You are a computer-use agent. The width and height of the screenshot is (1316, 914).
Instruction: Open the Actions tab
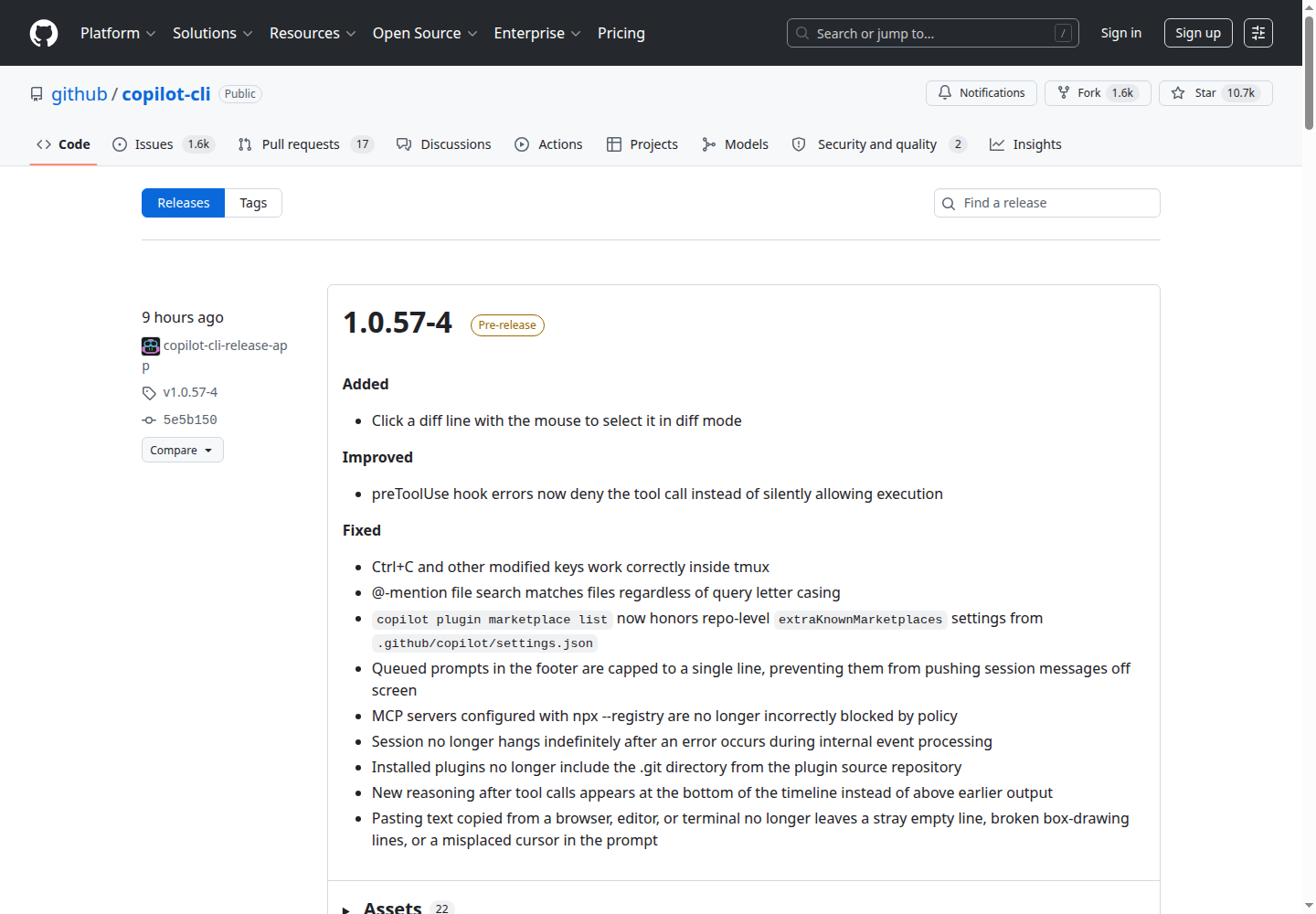tap(548, 144)
